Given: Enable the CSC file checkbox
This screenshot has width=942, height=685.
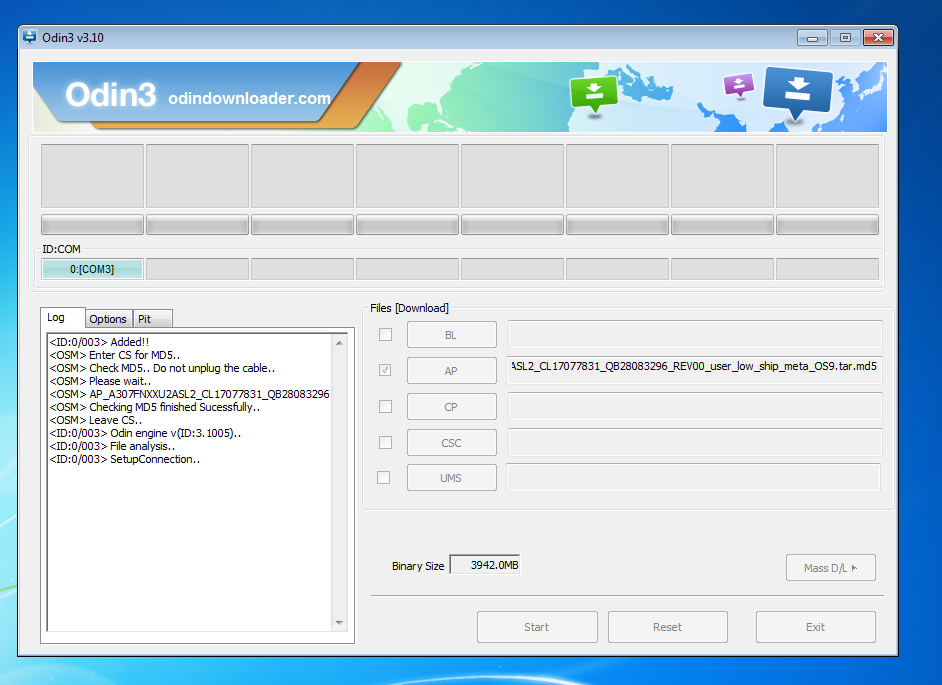Looking at the screenshot, I should pyautogui.click(x=386, y=442).
